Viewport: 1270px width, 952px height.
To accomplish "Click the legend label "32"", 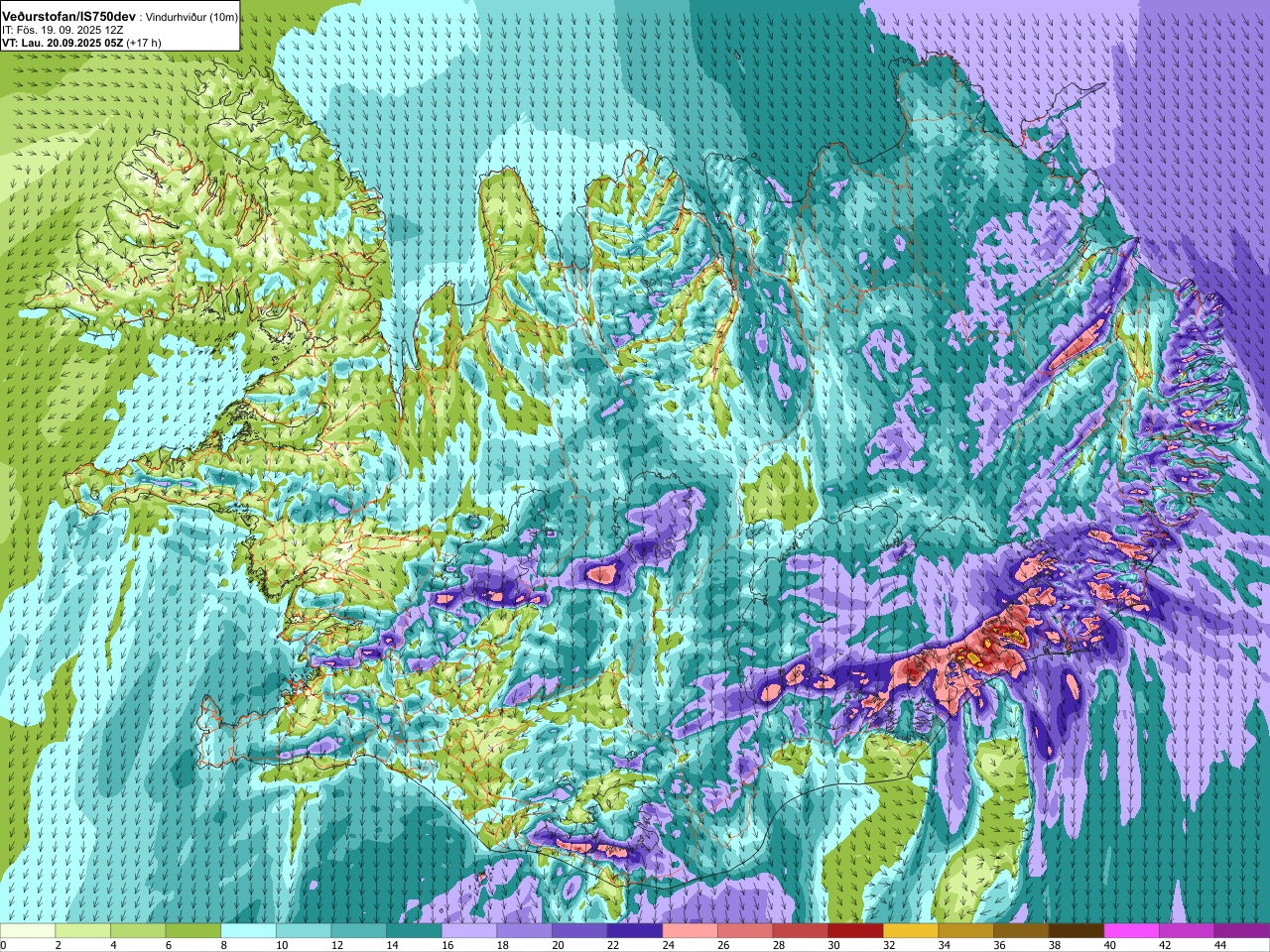I will point(889,946).
